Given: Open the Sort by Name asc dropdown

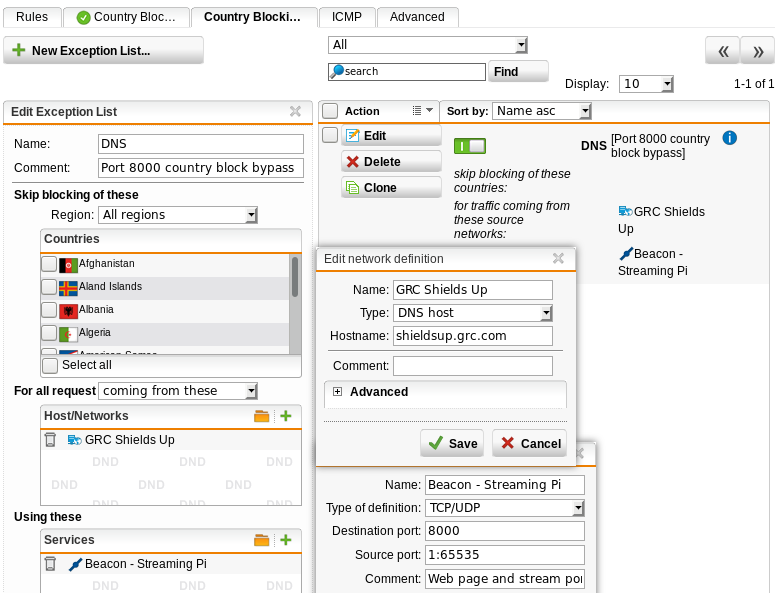Looking at the screenshot, I should pyautogui.click(x=542, y=111).
